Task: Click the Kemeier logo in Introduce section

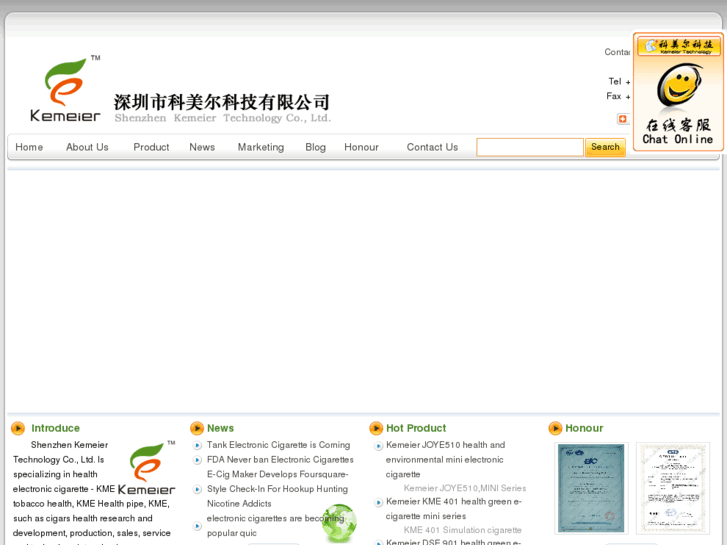Action: (147, 468)
